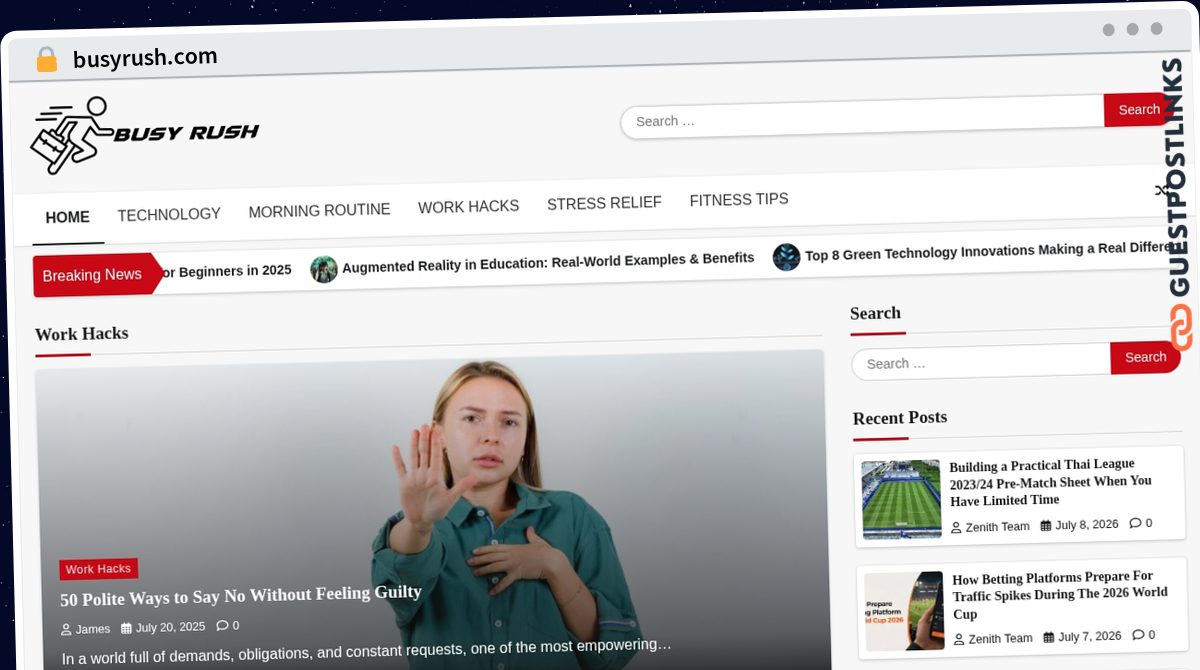Viewport: 1200px width, 670px height.
Task: Open the Work Hacks menu item
Action: 468,207
